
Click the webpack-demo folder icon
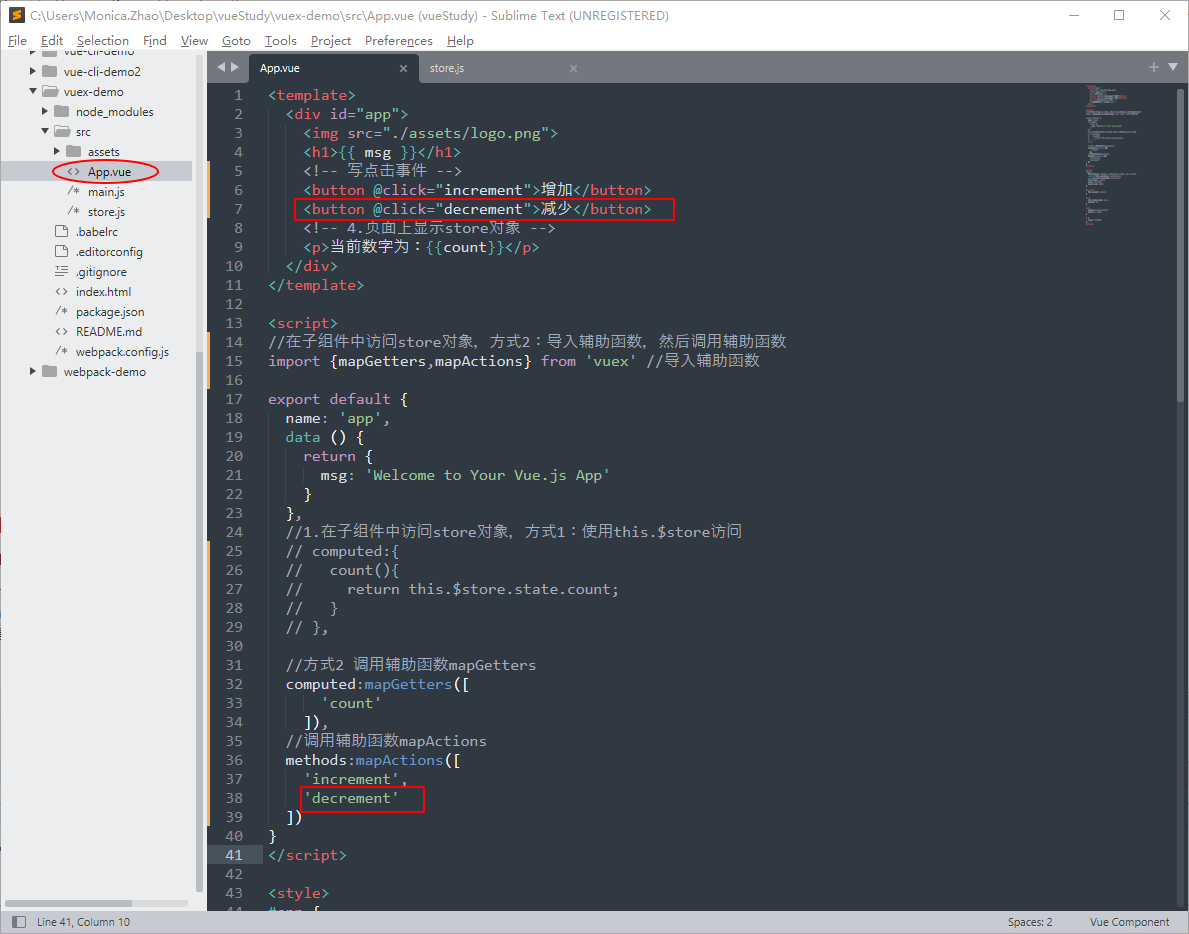tap(50, 371)
